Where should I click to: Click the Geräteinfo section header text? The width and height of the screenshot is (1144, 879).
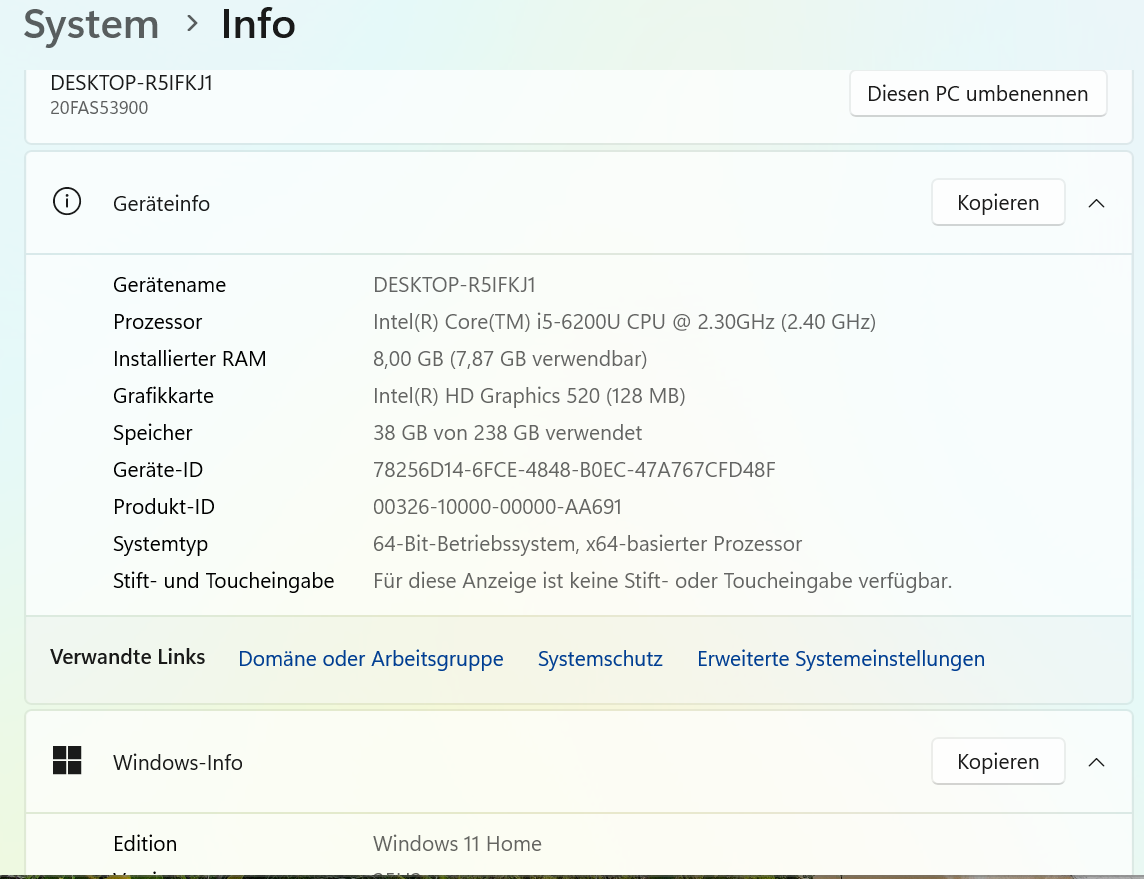161,204
